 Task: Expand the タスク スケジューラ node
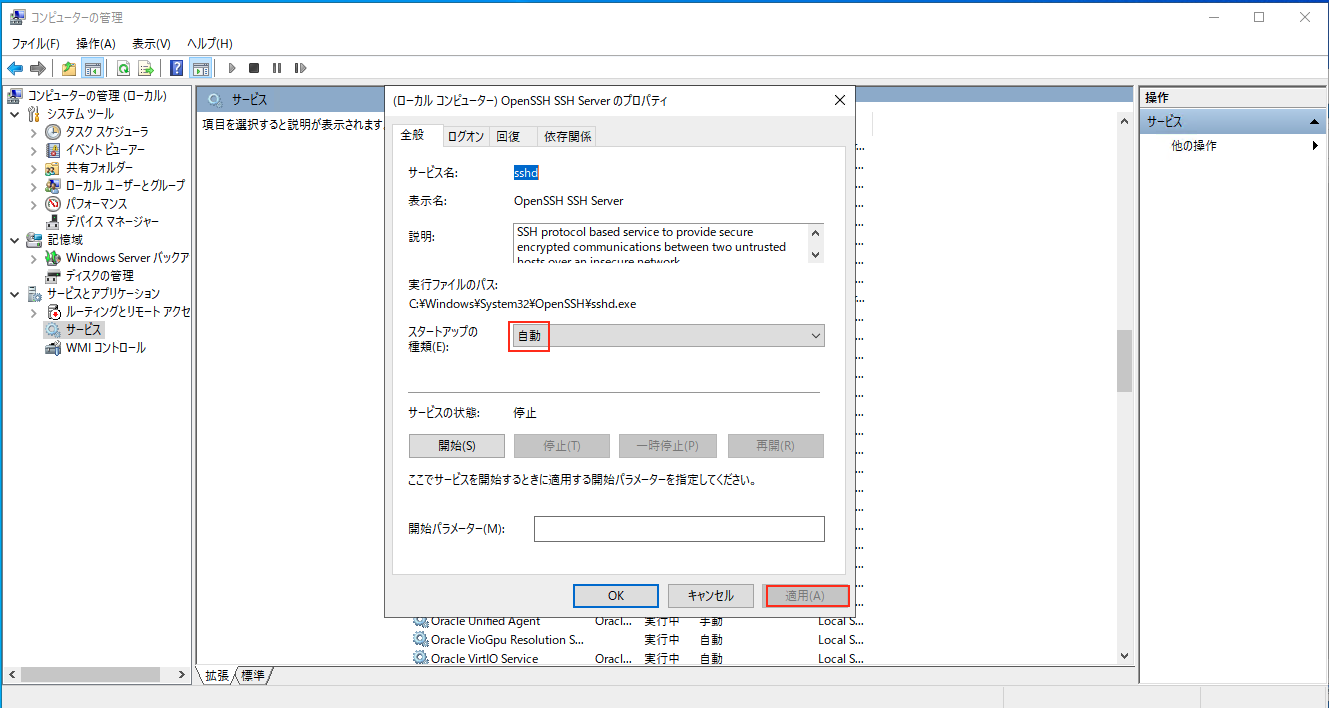point(33,132)
